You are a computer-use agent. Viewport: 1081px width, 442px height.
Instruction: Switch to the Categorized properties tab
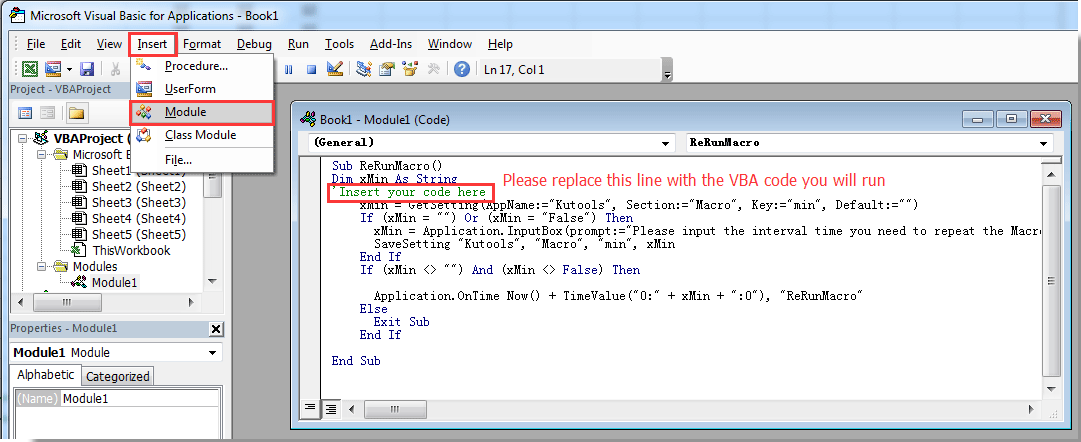tap(117, 376)
